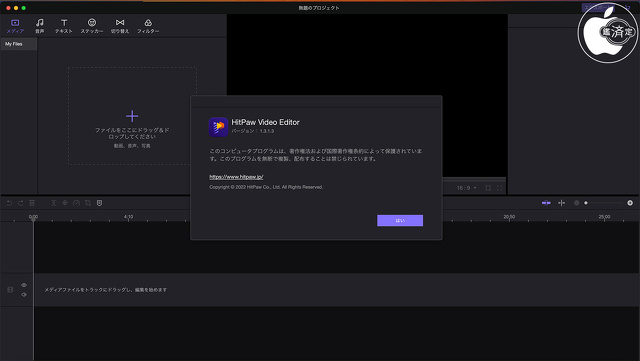Screen dimensions: 640x361
Task: Click the shield marker icon in timeline toolbar
Action: [x=99, y=203]
